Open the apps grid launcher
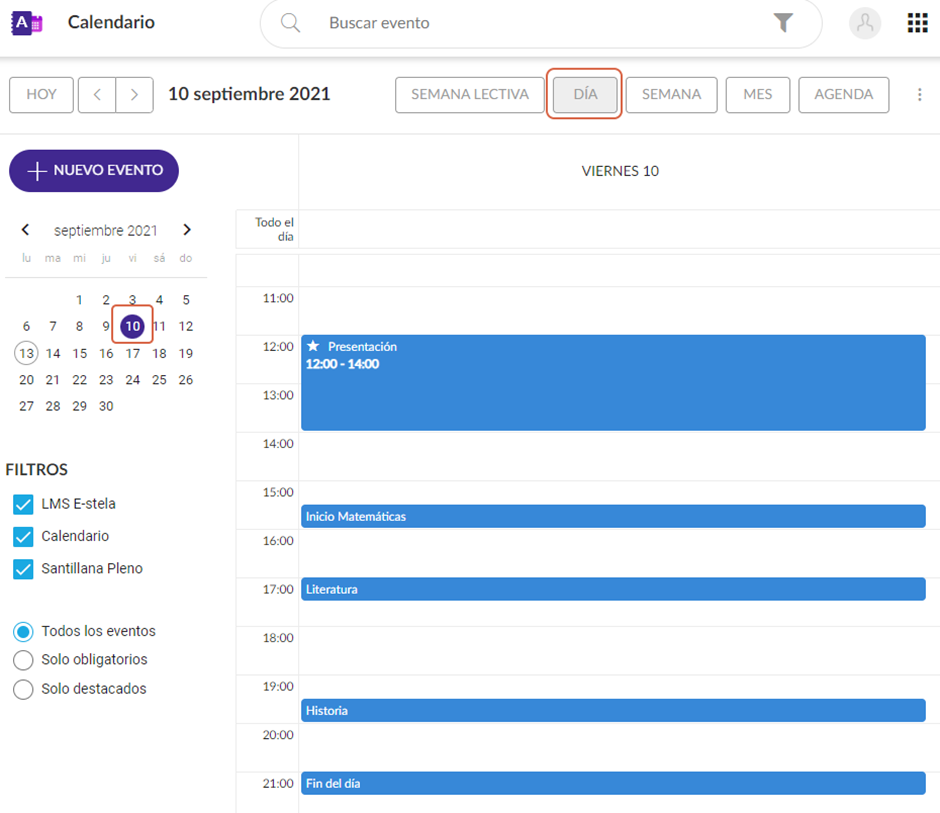Screen dimensions: 940x813 (x=917, y=23)
